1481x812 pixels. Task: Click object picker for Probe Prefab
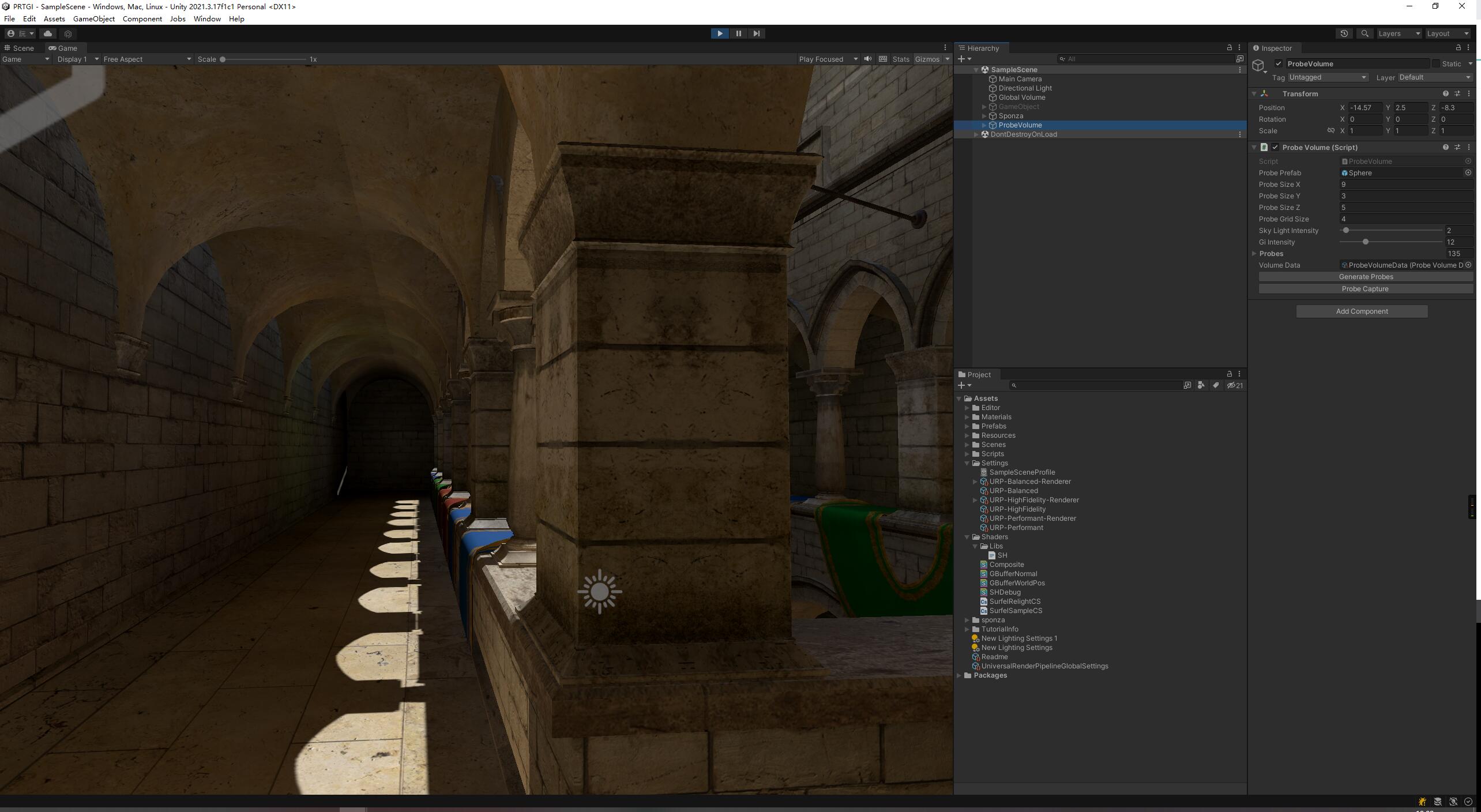pos(1468,172)
